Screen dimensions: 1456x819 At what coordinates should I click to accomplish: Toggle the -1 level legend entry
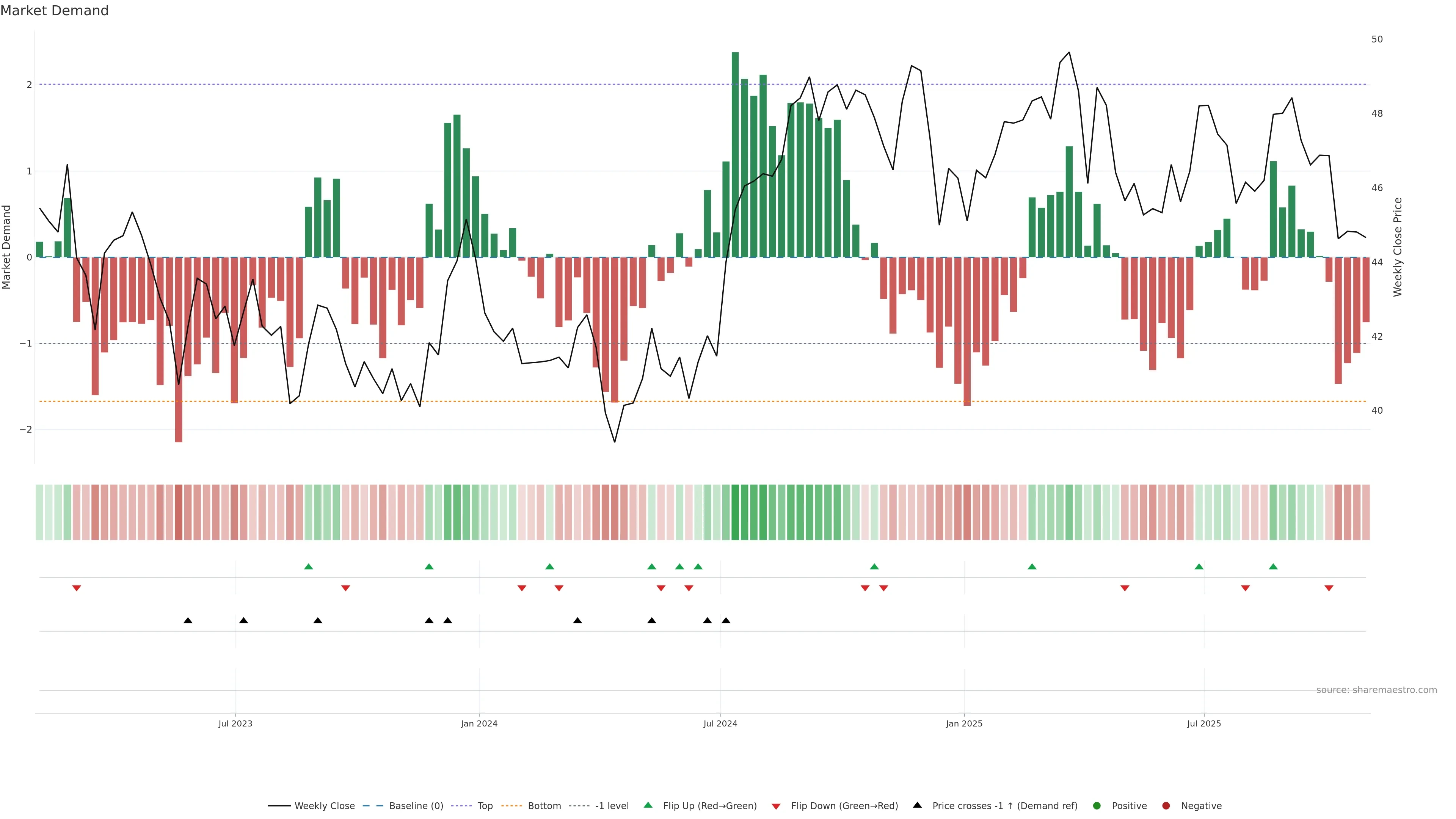pyautogui.click(x=612, y=805)
